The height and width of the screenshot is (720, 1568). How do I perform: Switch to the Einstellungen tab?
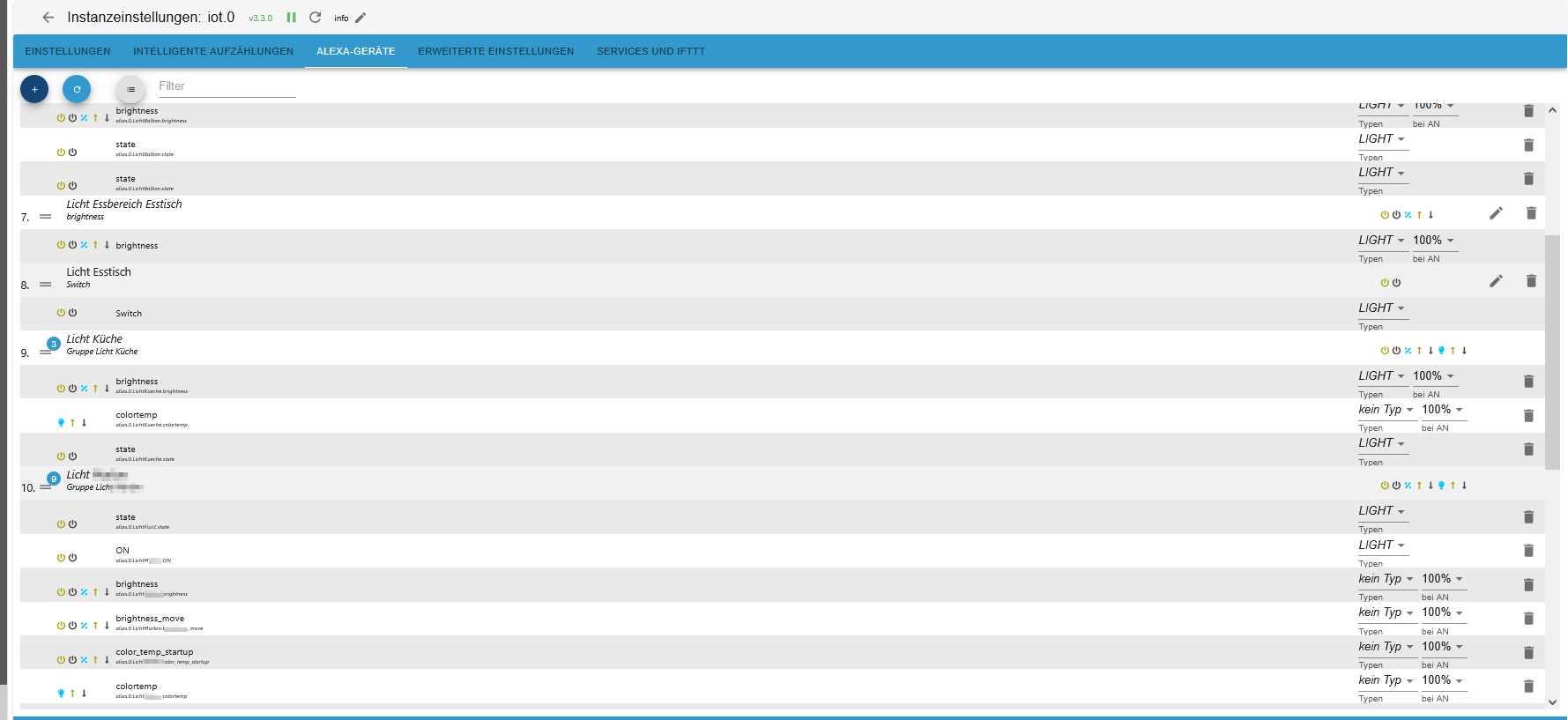pyautogui.click(x=68, y=51)
